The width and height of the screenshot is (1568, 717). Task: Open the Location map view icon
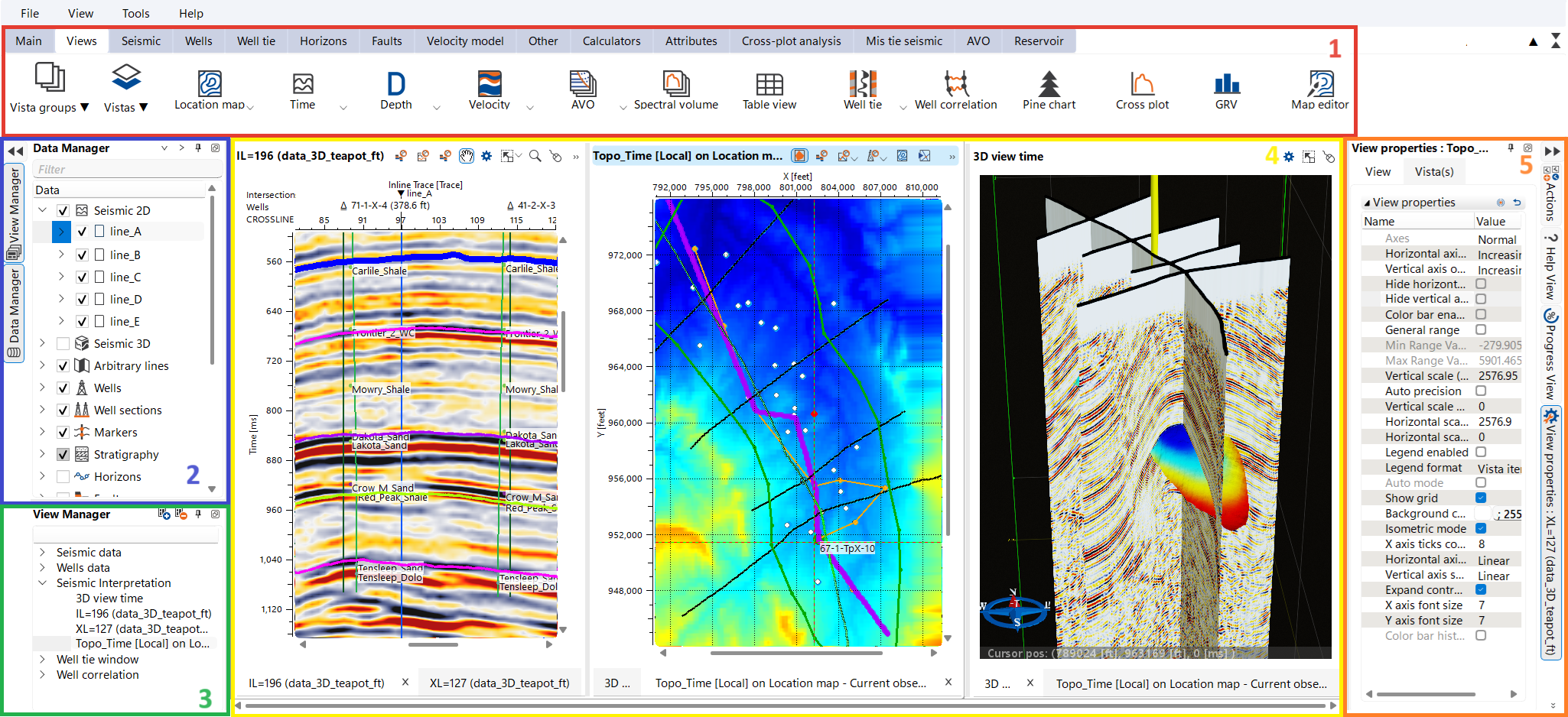pos(209,84)
